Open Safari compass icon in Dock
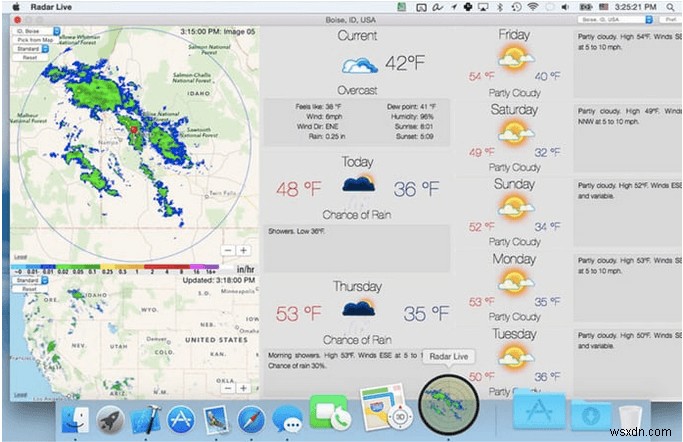Viewport: 683px width, 442px height. point(251,420)
